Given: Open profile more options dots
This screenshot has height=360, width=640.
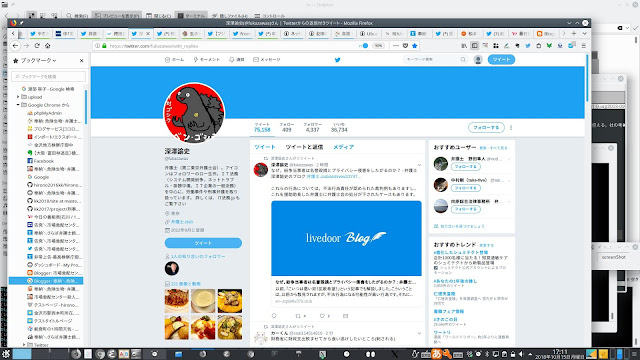Looking at the screenshot, I should point(511,127).
